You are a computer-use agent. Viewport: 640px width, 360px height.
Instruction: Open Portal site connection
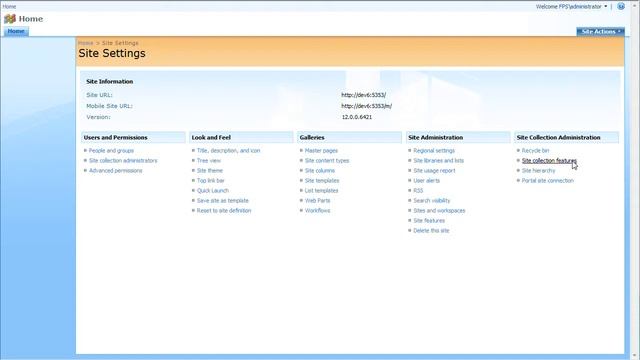[547, 180]
